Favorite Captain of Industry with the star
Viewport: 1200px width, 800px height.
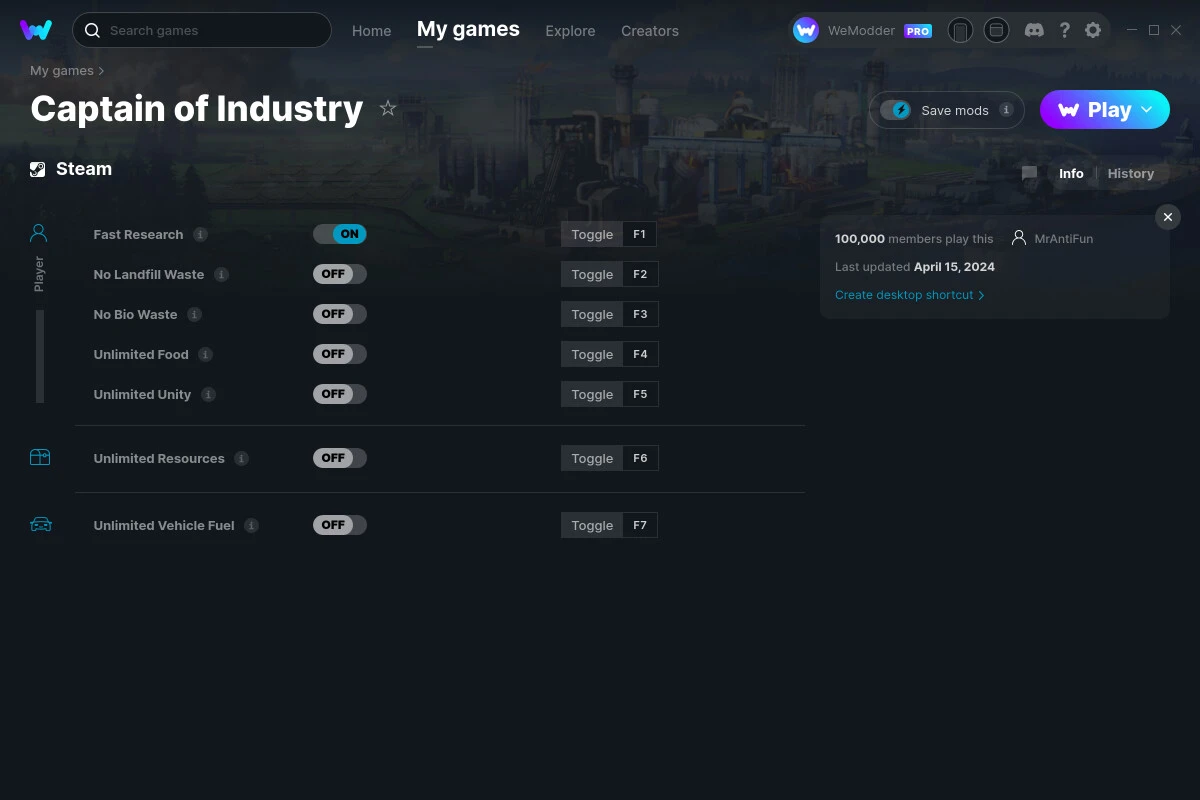388,108
